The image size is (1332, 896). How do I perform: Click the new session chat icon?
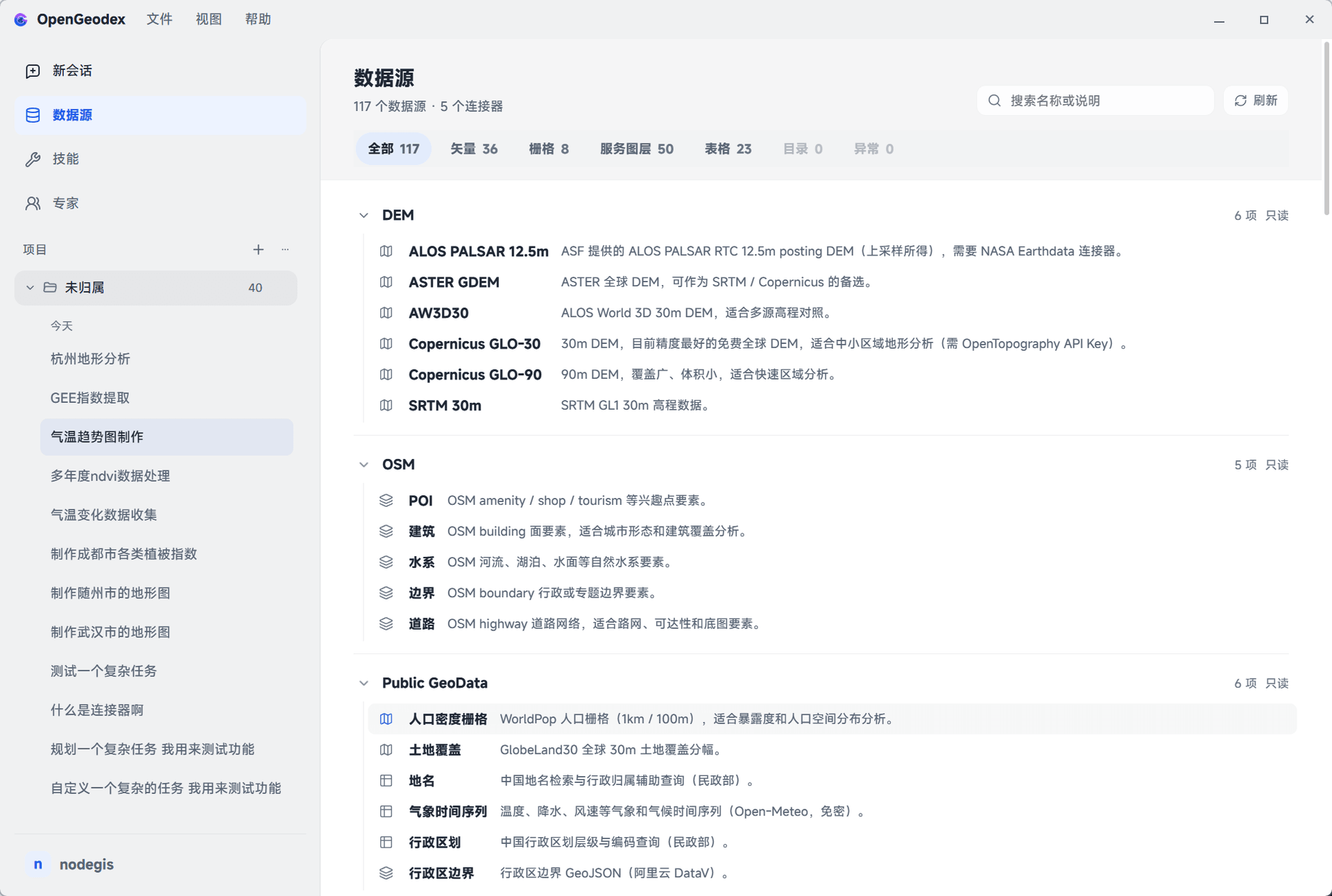pyautogui.click(x=33, y=71)
